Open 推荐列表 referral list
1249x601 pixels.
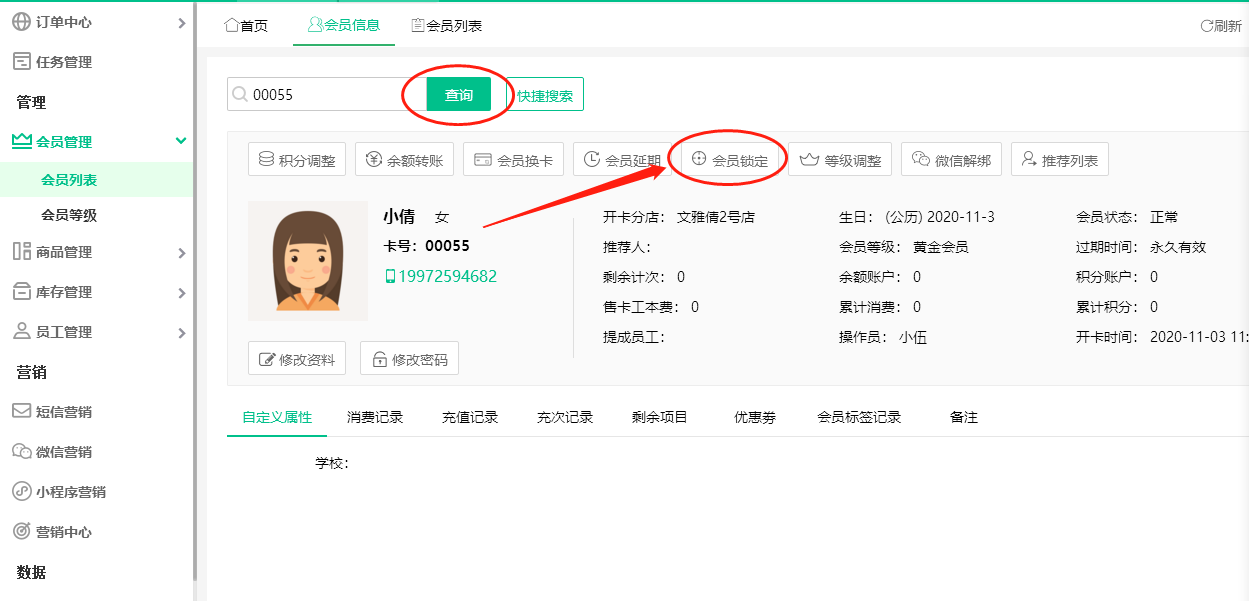click(x=1059, y=160)
